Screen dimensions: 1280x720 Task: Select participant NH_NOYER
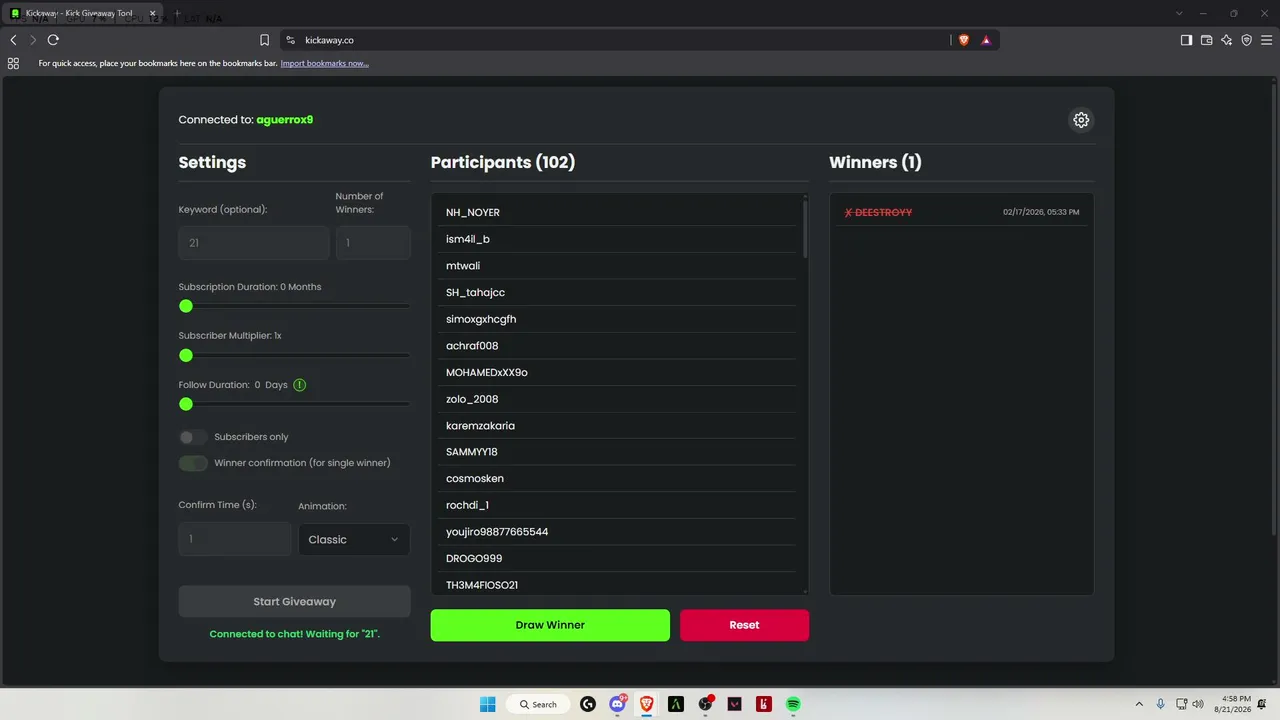617,212
